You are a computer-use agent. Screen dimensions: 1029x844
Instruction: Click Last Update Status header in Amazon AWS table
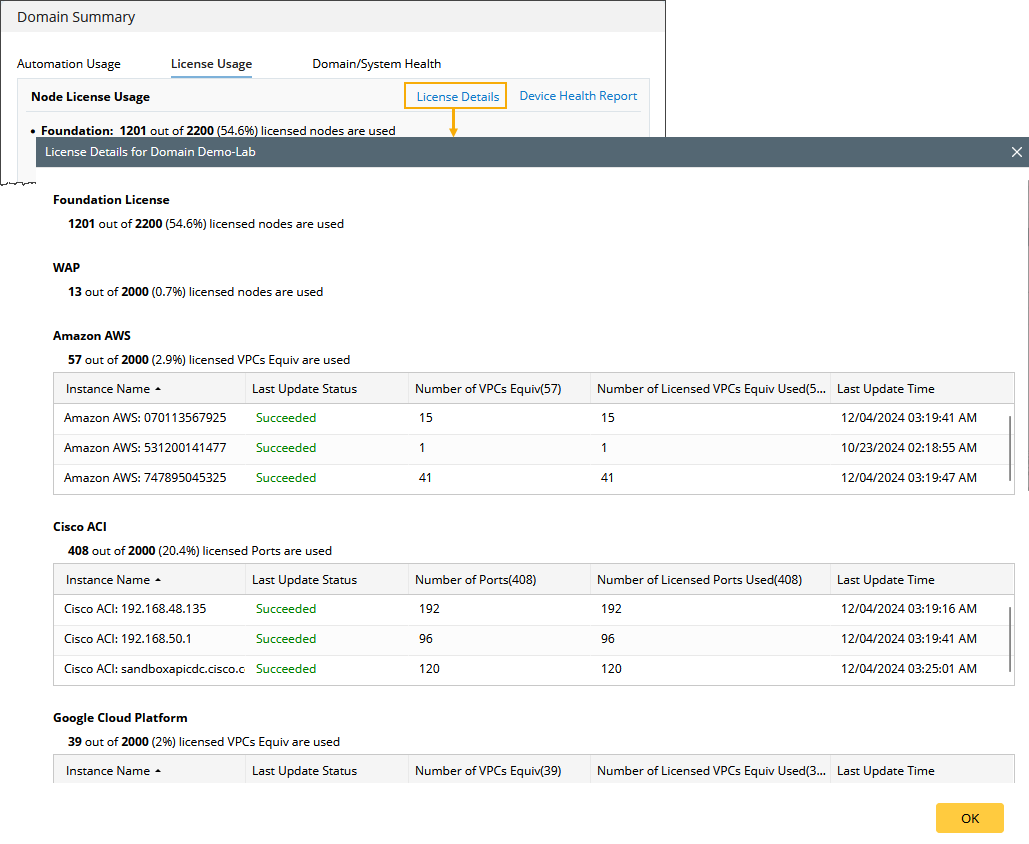(x=304, y=389)
